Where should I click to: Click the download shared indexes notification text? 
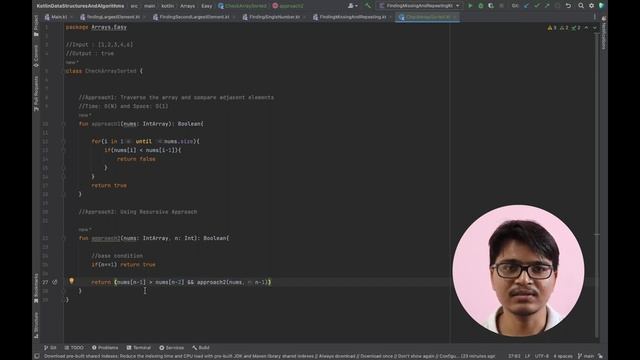coord(269,356)
